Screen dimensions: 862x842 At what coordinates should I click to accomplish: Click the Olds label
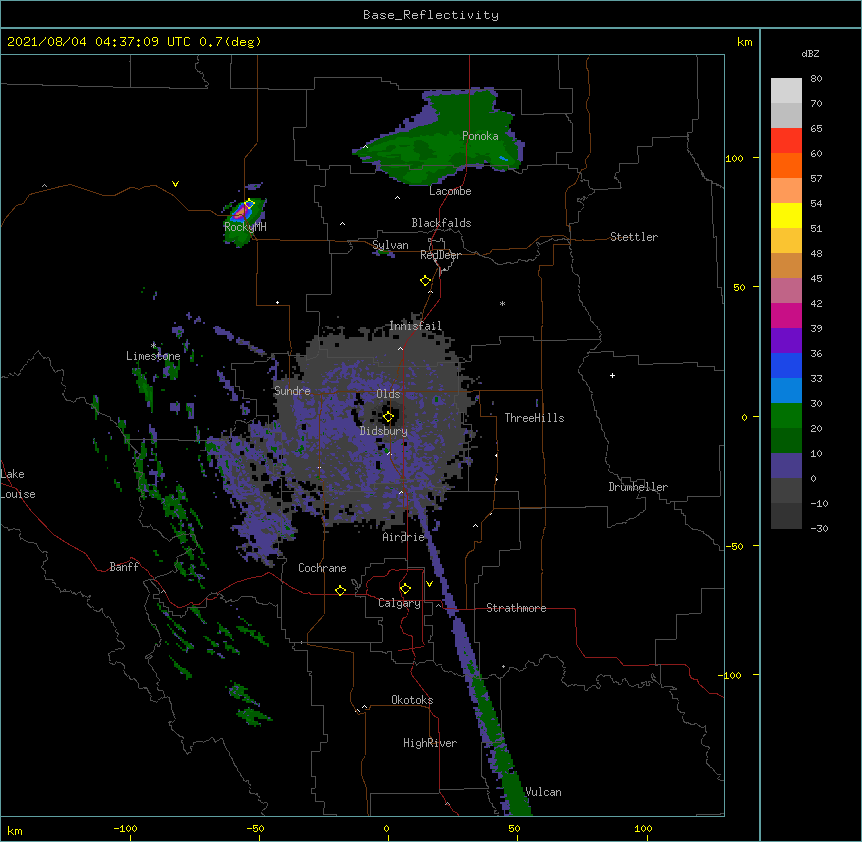click(388, 394)
